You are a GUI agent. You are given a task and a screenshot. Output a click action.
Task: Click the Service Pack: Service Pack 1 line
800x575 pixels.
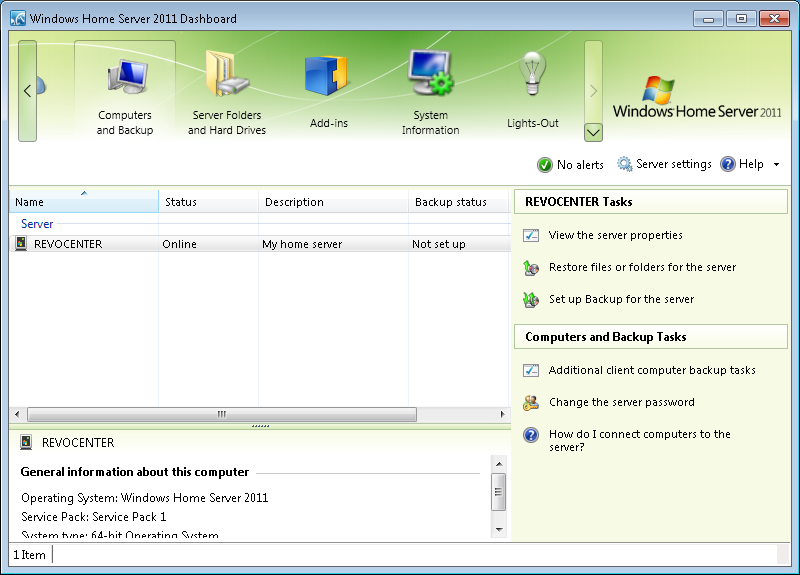click(93, 517)
